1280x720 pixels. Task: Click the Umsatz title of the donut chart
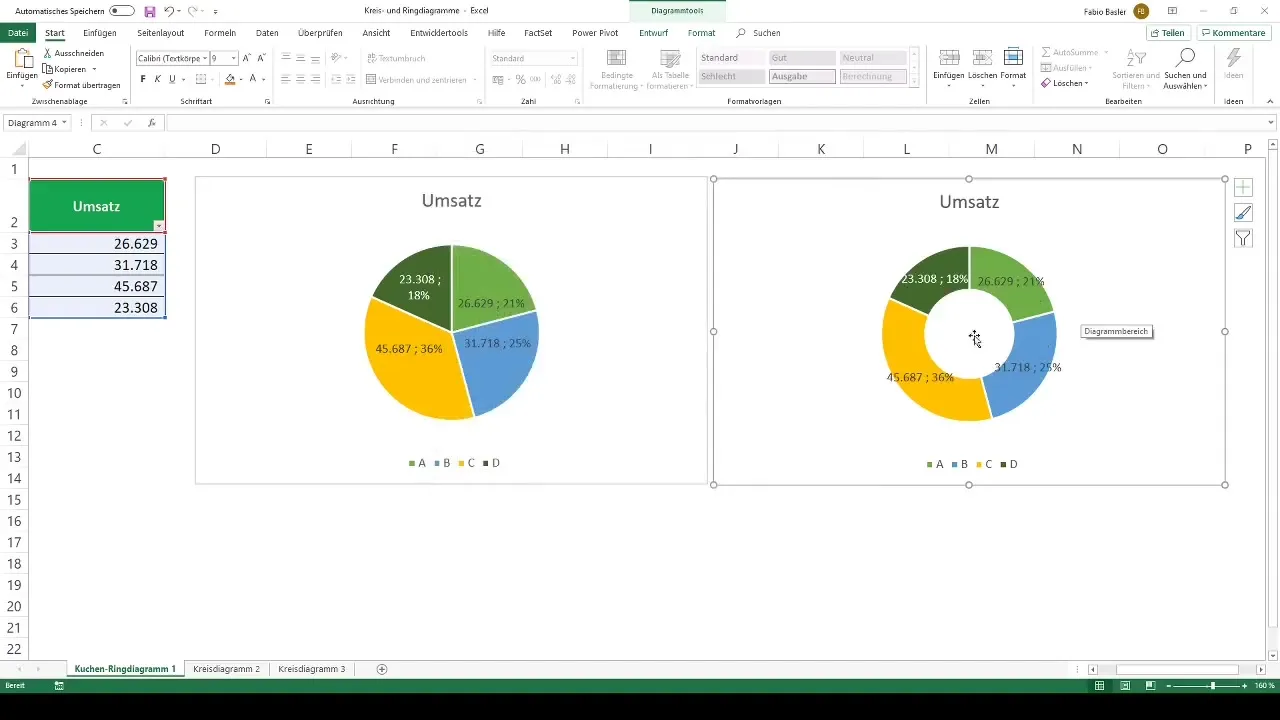point(969,202)
